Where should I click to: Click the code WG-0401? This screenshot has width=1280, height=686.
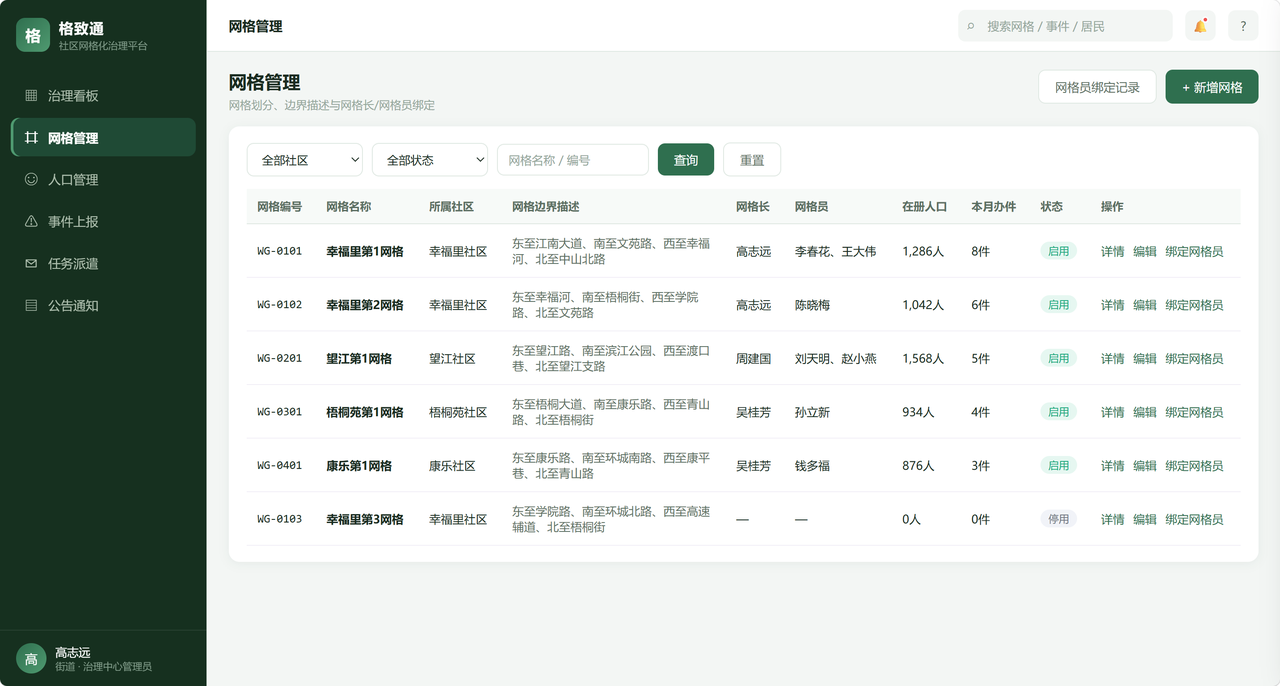coord(279,466)
